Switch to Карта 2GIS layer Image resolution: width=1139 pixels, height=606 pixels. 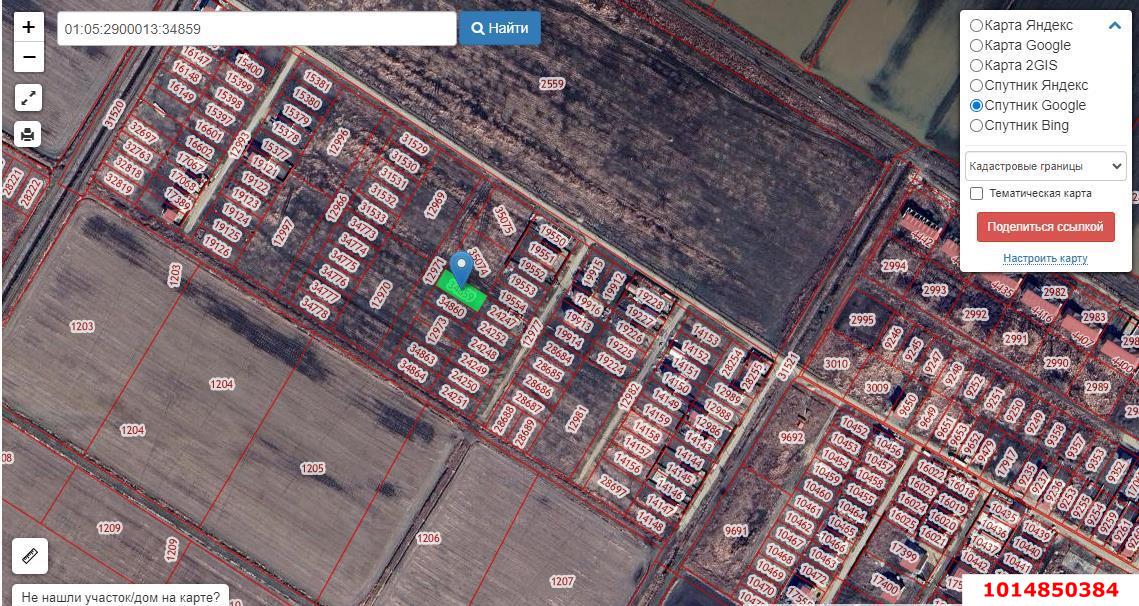click(x=976, y=65)
